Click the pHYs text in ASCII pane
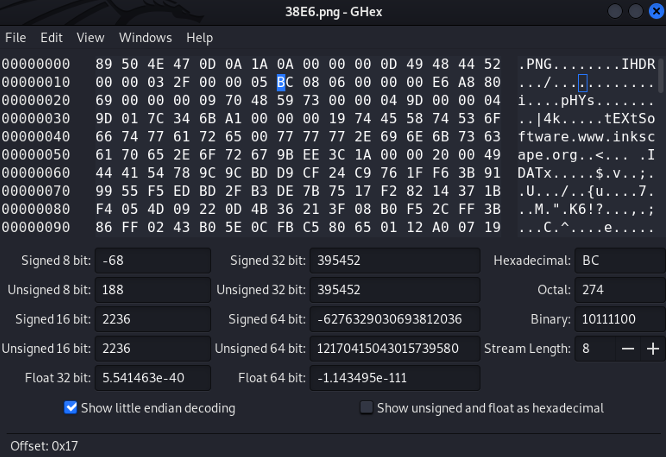Screen dimensions: 666x457 (x=578, y=101)
